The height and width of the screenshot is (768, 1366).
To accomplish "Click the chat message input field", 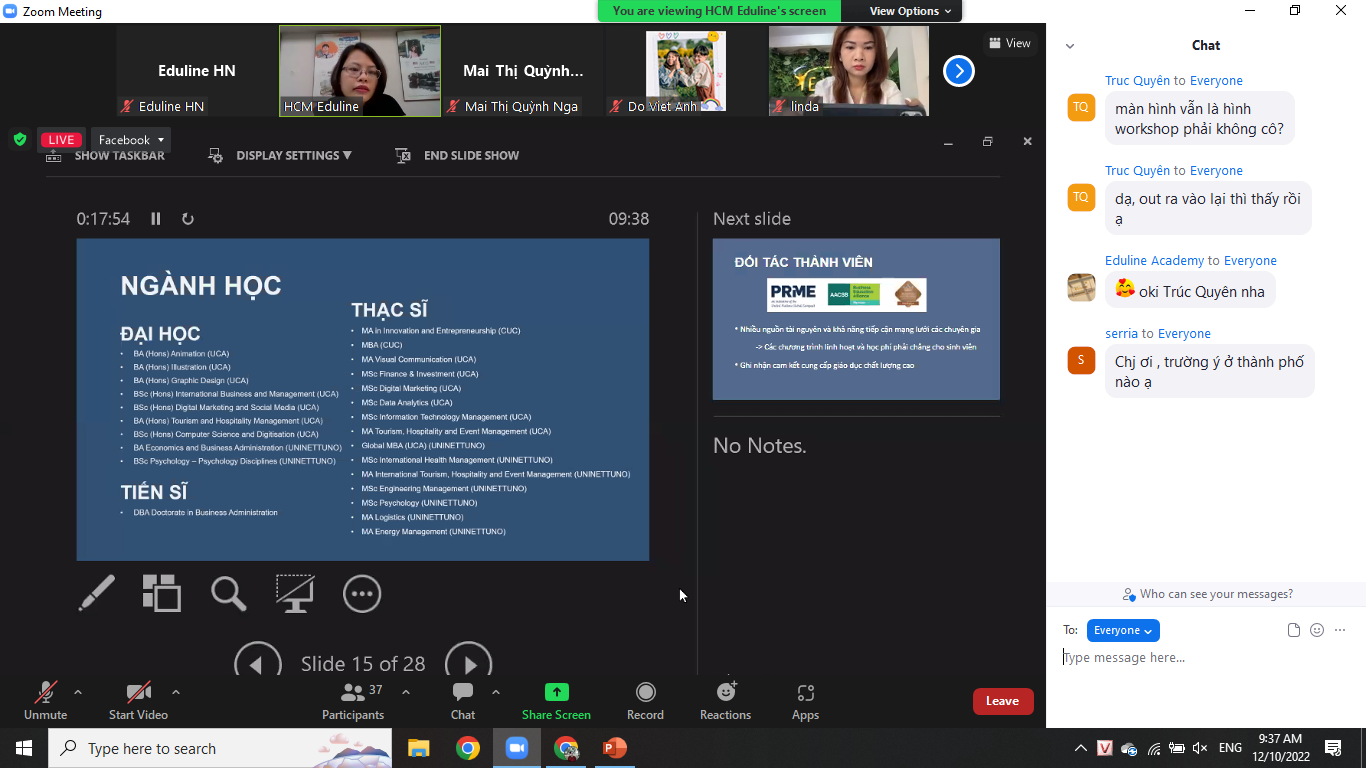I will point(1200,658).
